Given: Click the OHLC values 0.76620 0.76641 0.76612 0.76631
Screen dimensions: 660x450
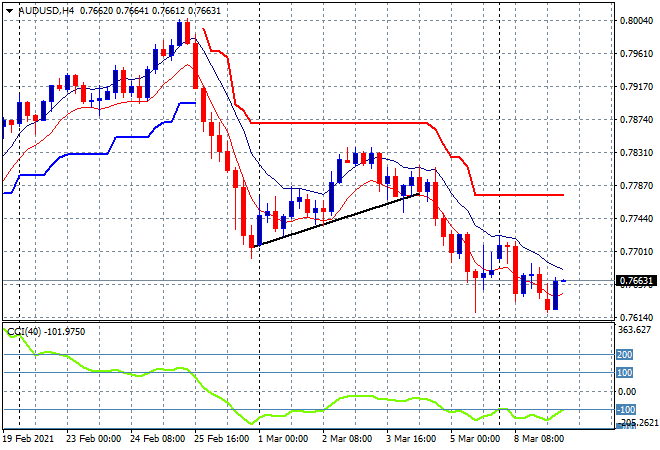Looking at the screenshot, I should (150, 11).
